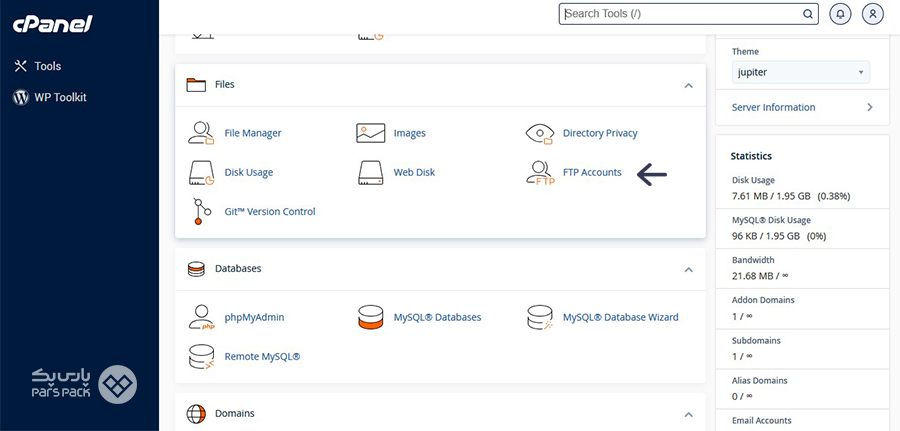Image resolution: width=900 pixels, height=431 pixels.
Task: Open the WP Toolkit WordPress icon
Action: (21, 97)
